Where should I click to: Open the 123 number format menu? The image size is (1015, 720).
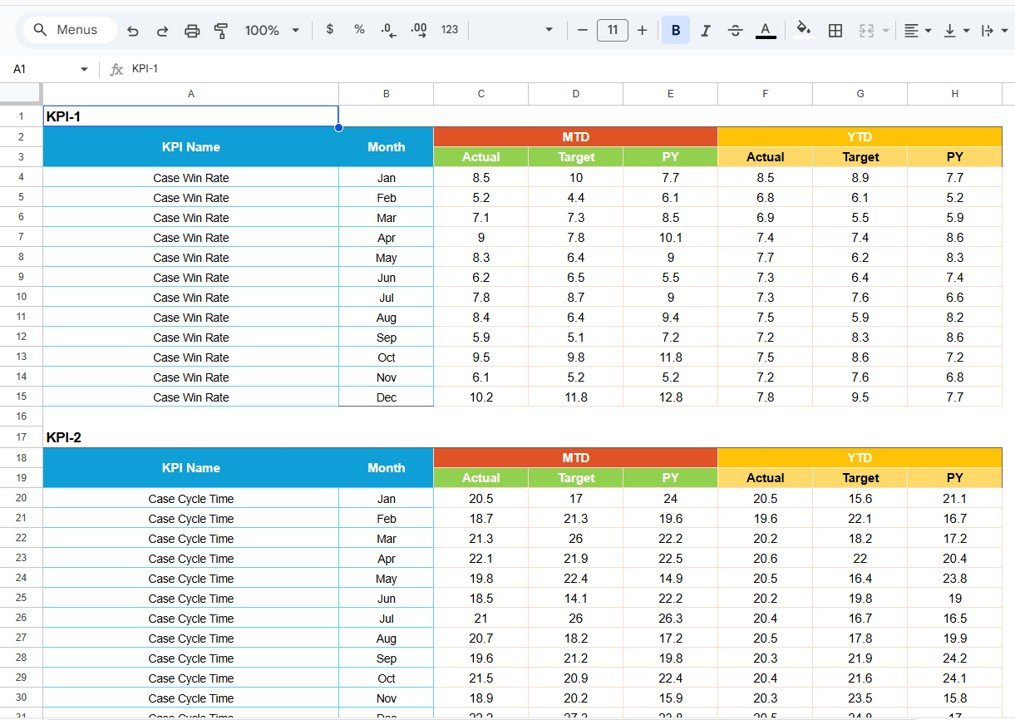(450, 30)
